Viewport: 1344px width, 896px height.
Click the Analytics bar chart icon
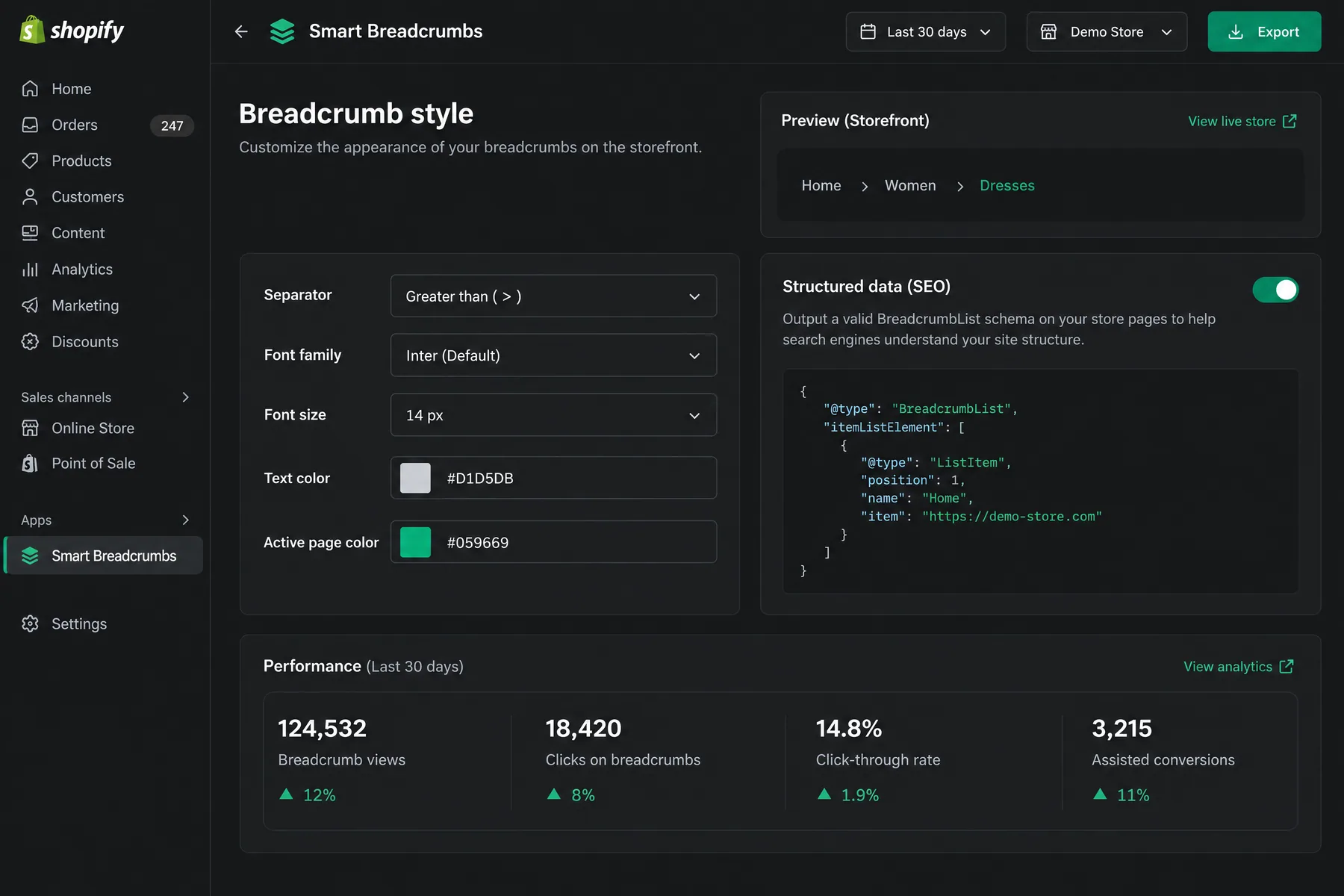click(30, 270)
